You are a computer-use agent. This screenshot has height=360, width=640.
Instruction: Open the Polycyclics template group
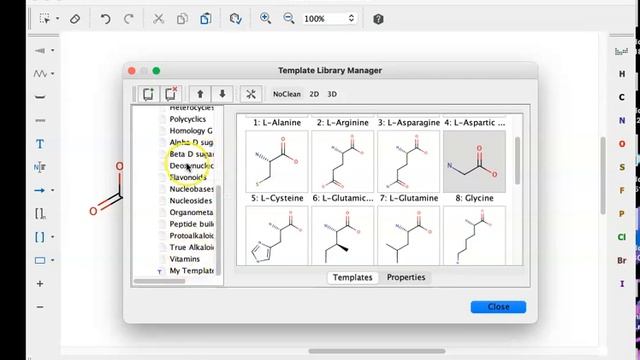187,119
